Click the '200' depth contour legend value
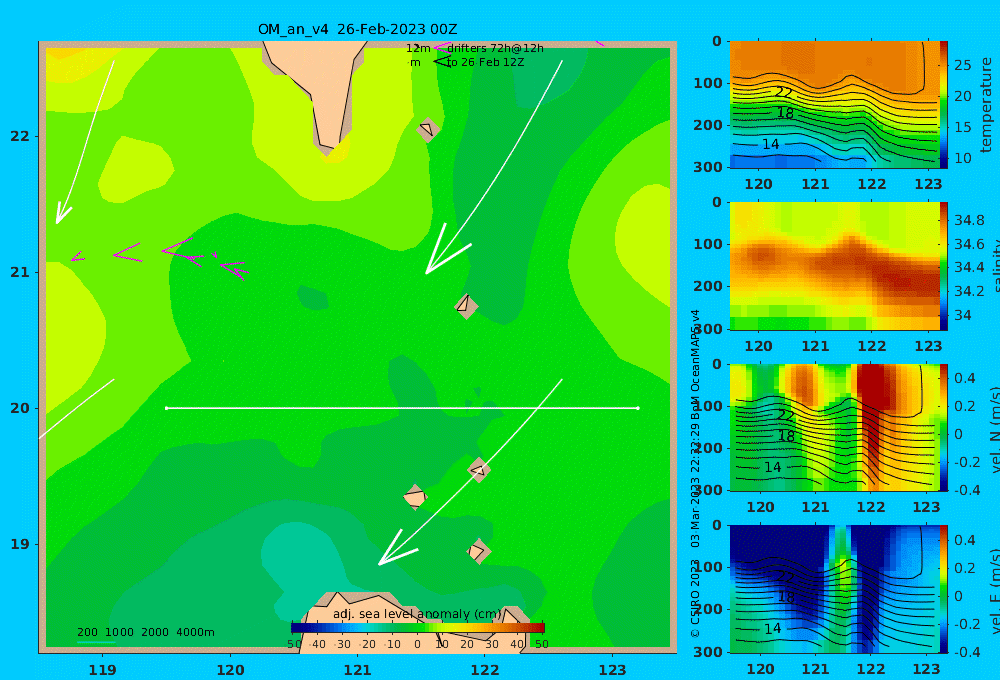This screenshot has width=1000, height=680. pos(87,632)
